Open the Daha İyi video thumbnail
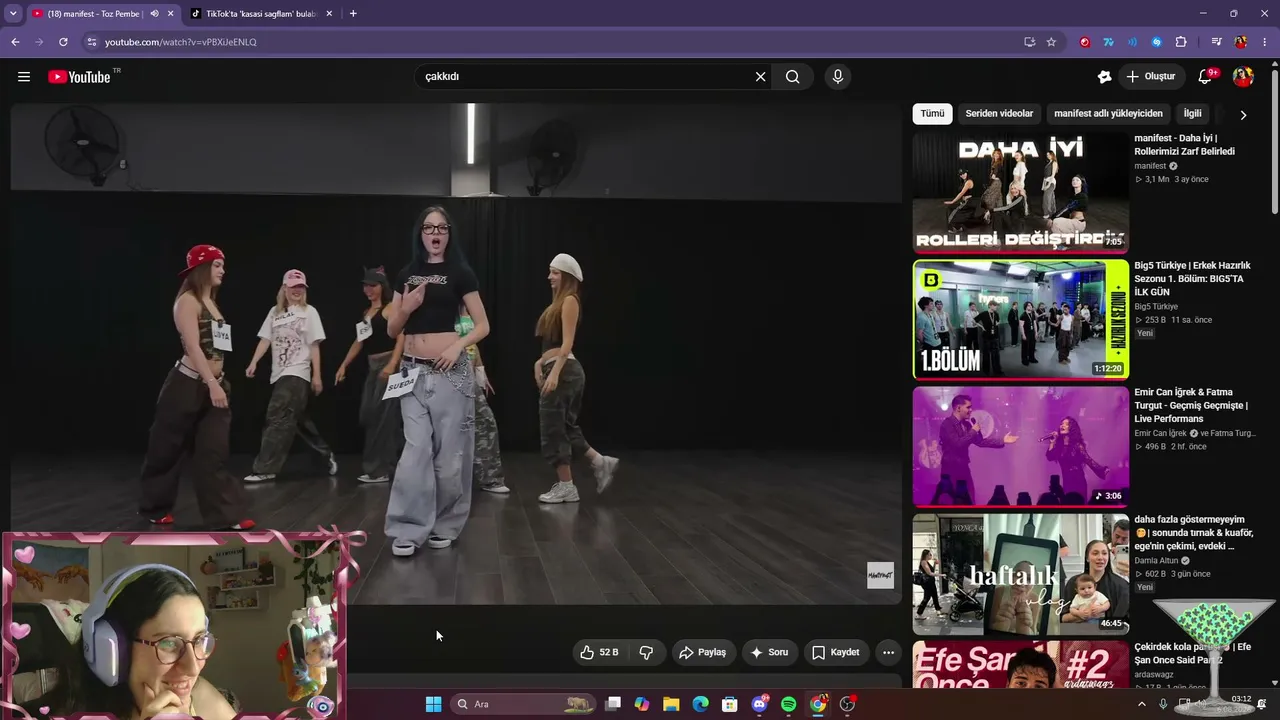1280x720 pixels. pos(1021,193)
